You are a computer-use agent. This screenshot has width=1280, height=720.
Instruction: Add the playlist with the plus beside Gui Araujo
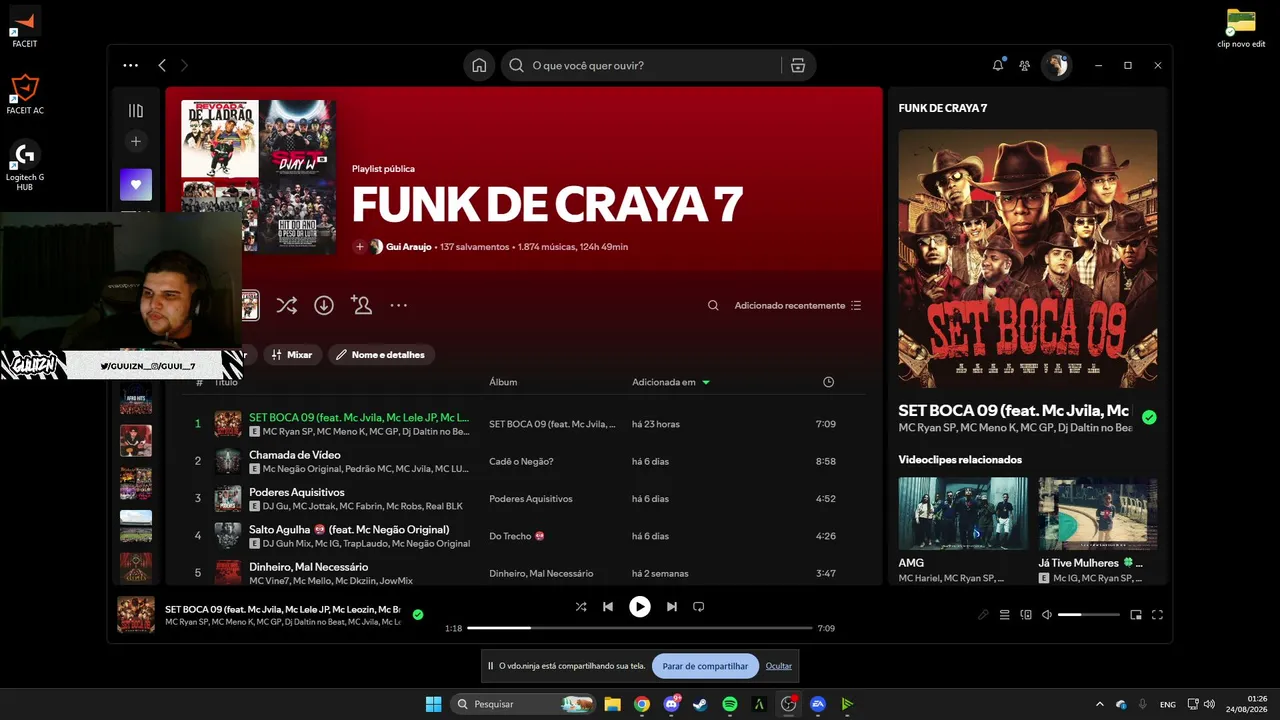pyautogui.click(x=359, y=246)
